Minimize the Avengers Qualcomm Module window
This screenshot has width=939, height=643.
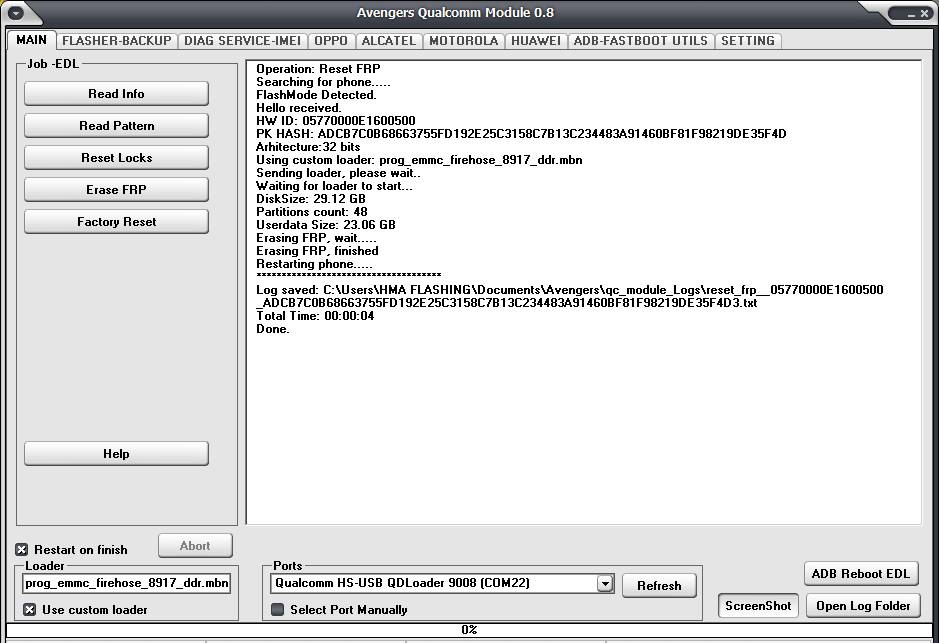pos(911,14)
